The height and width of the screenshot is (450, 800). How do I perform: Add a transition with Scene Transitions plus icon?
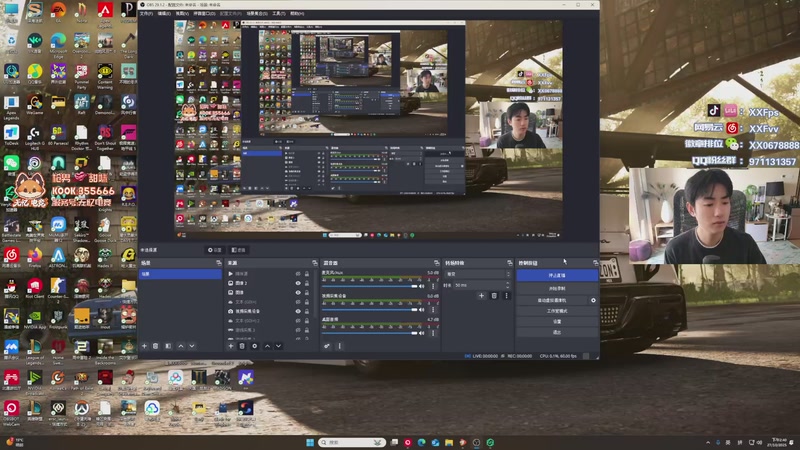coord(481,295)
